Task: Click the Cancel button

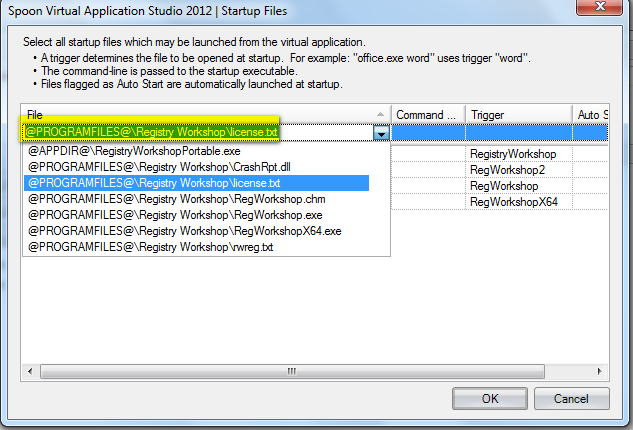Action: 571,399
